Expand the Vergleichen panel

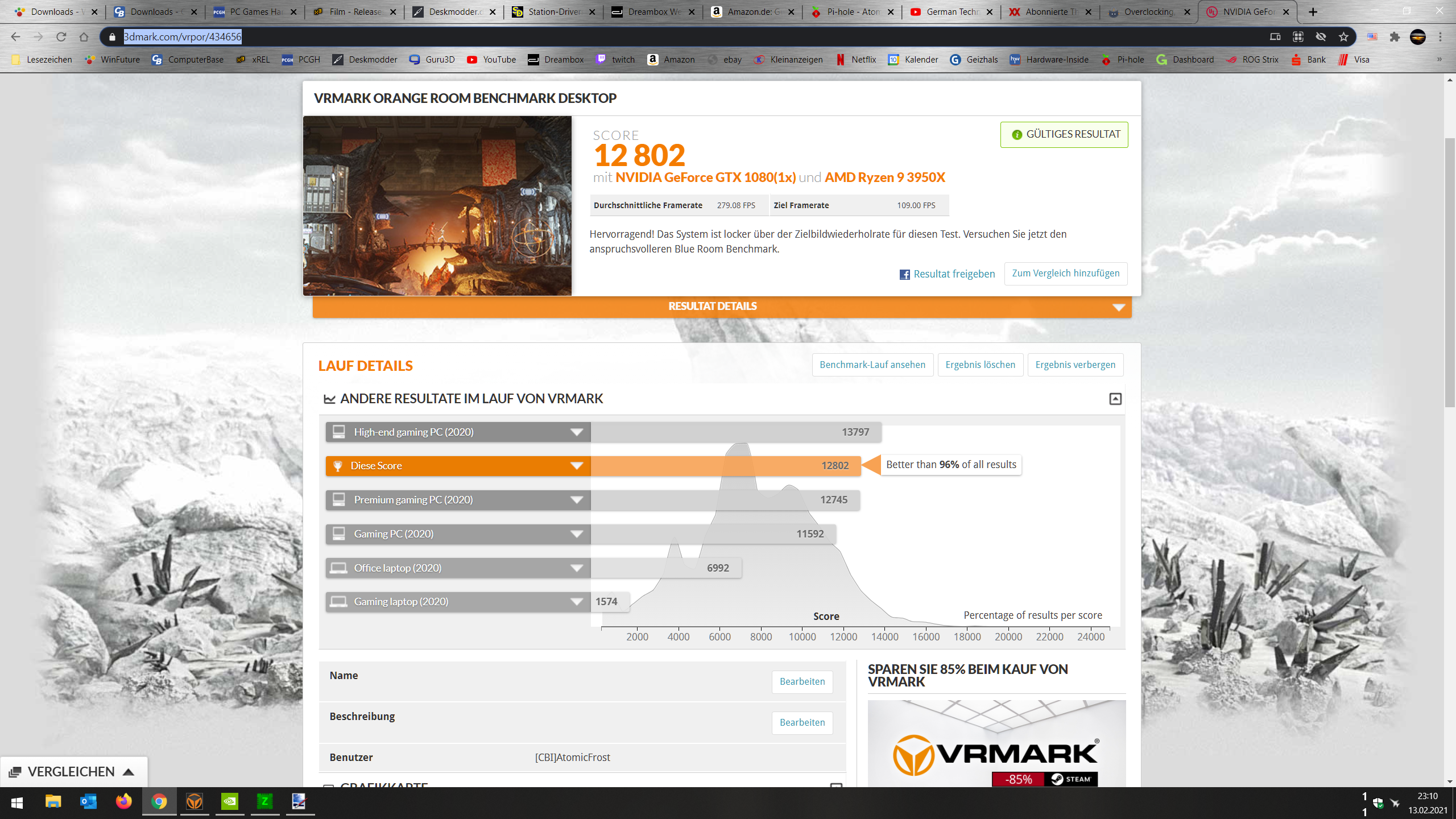point(73,772)
